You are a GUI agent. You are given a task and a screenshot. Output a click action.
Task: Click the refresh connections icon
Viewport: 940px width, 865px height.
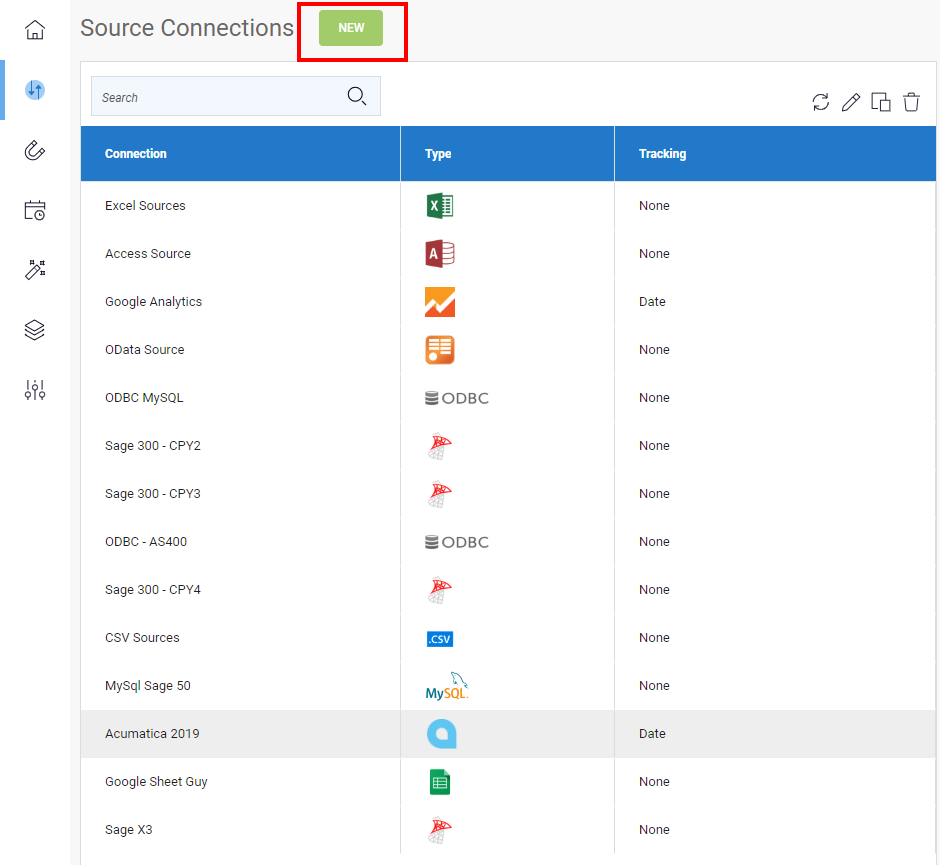pos(821,102)
